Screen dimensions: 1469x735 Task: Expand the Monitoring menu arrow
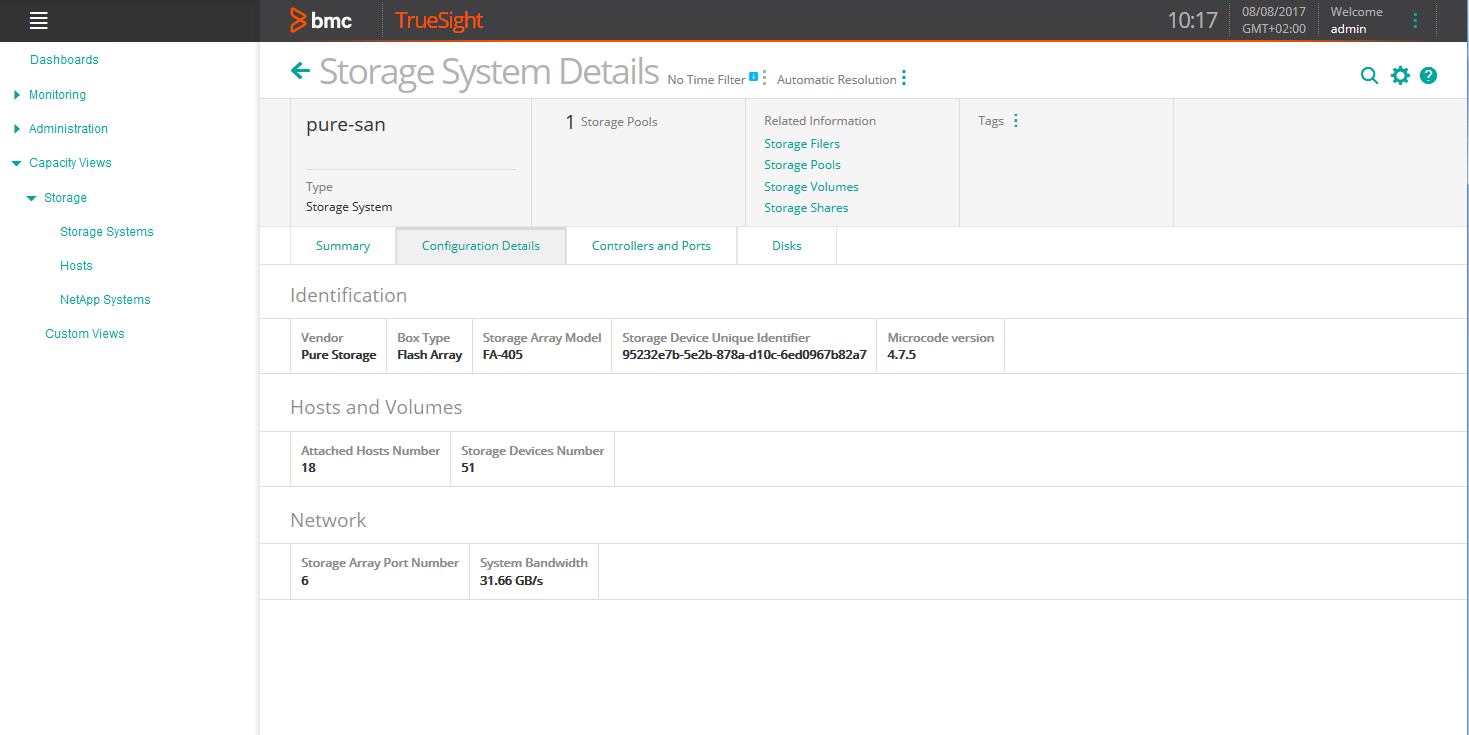[x=17, y=95]
